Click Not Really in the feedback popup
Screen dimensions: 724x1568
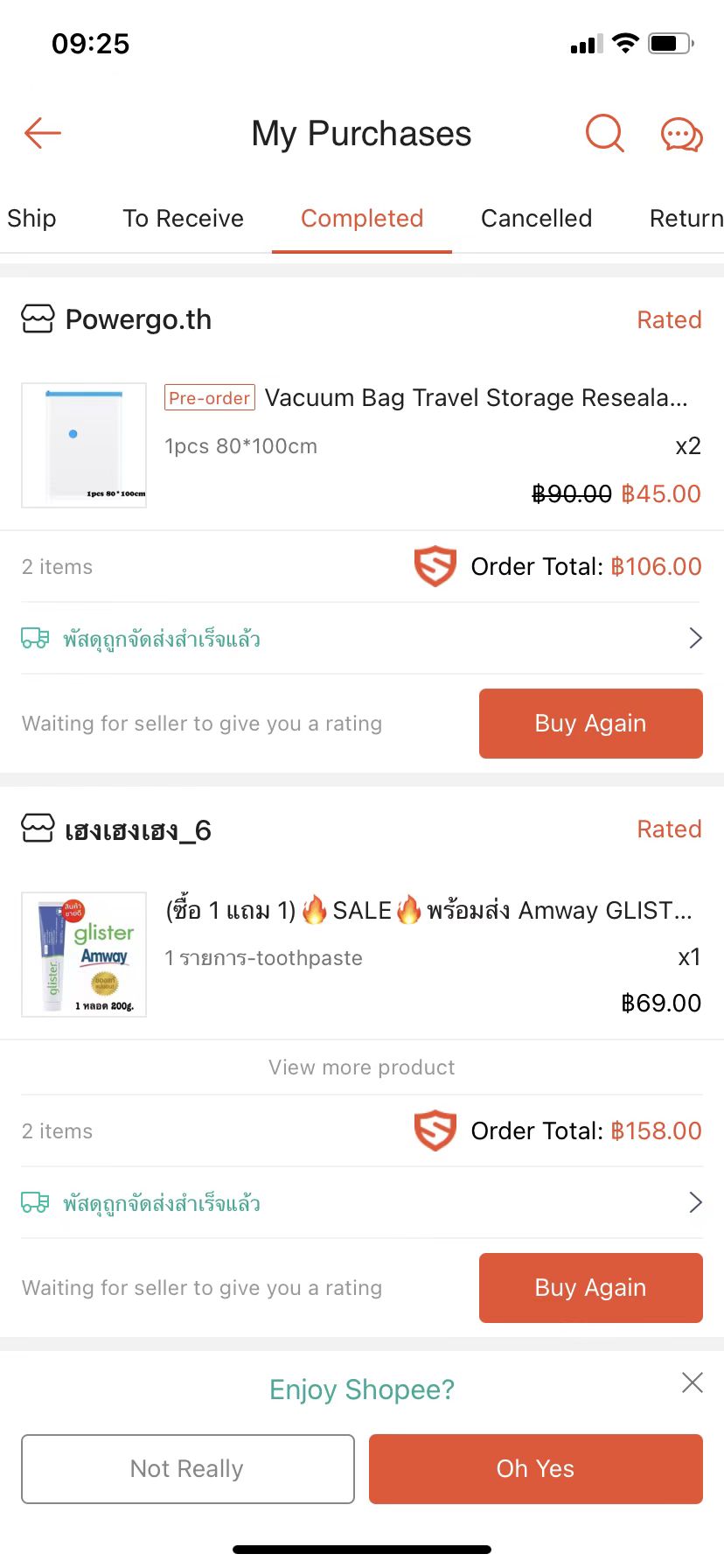coord(187,1468)
